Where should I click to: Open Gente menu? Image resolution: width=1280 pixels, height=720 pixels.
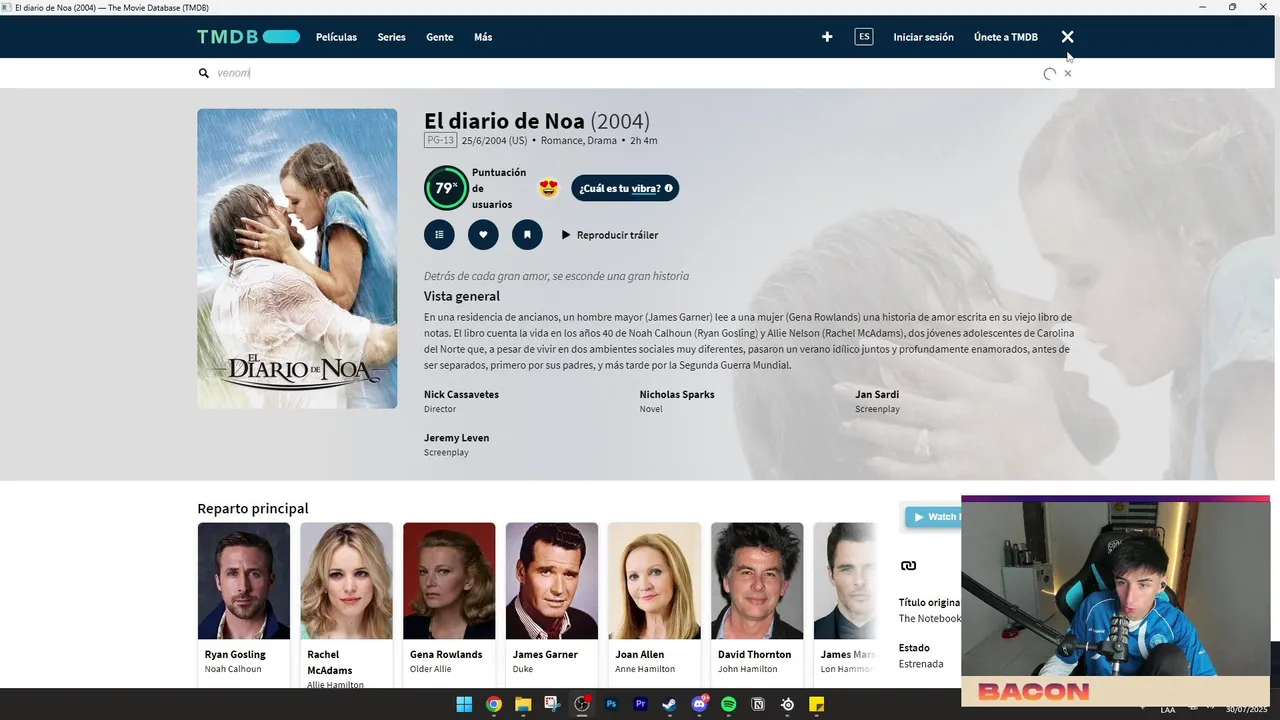(x=440, y=37)
